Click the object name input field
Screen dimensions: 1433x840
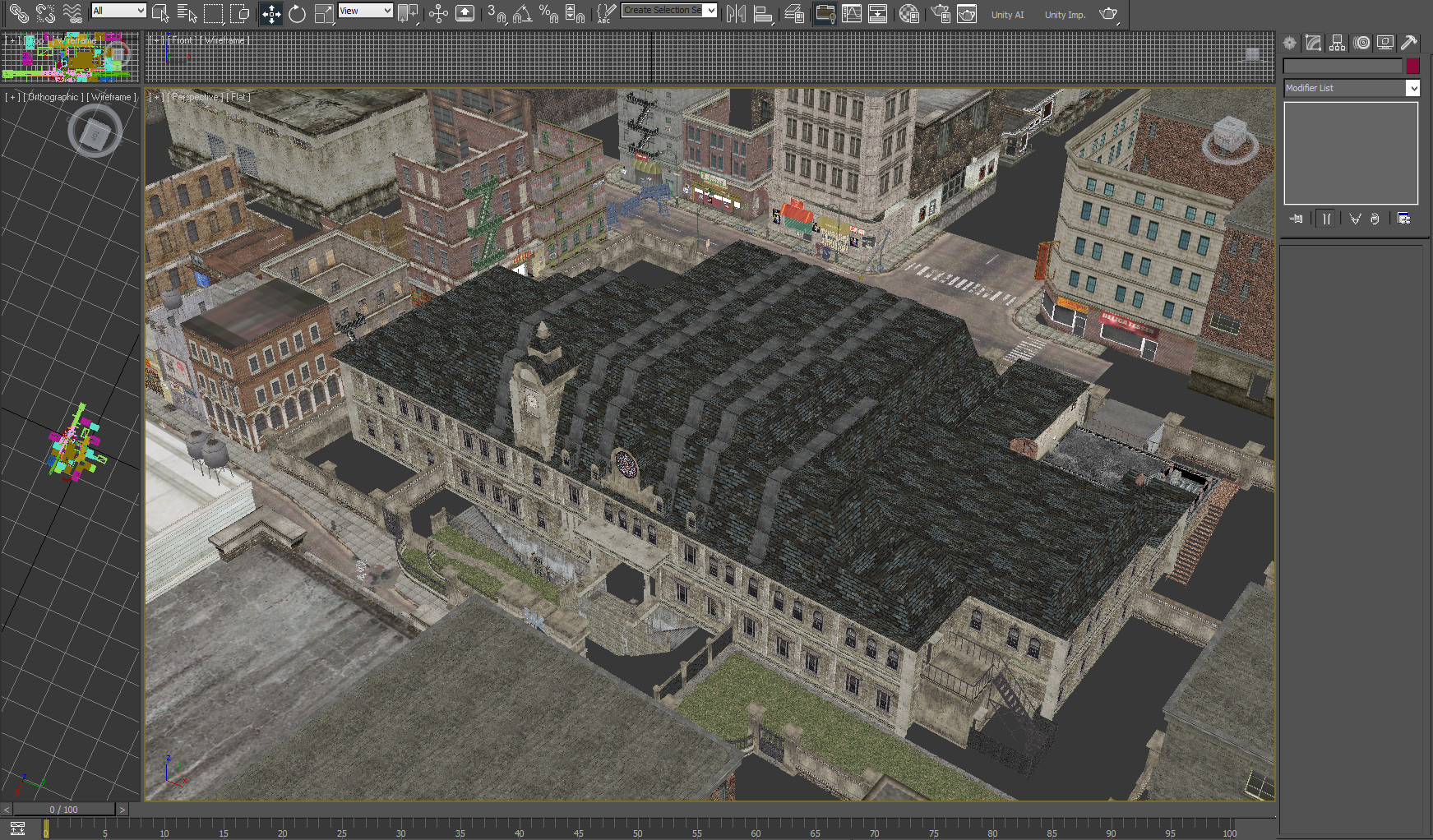pos(1343,66)
